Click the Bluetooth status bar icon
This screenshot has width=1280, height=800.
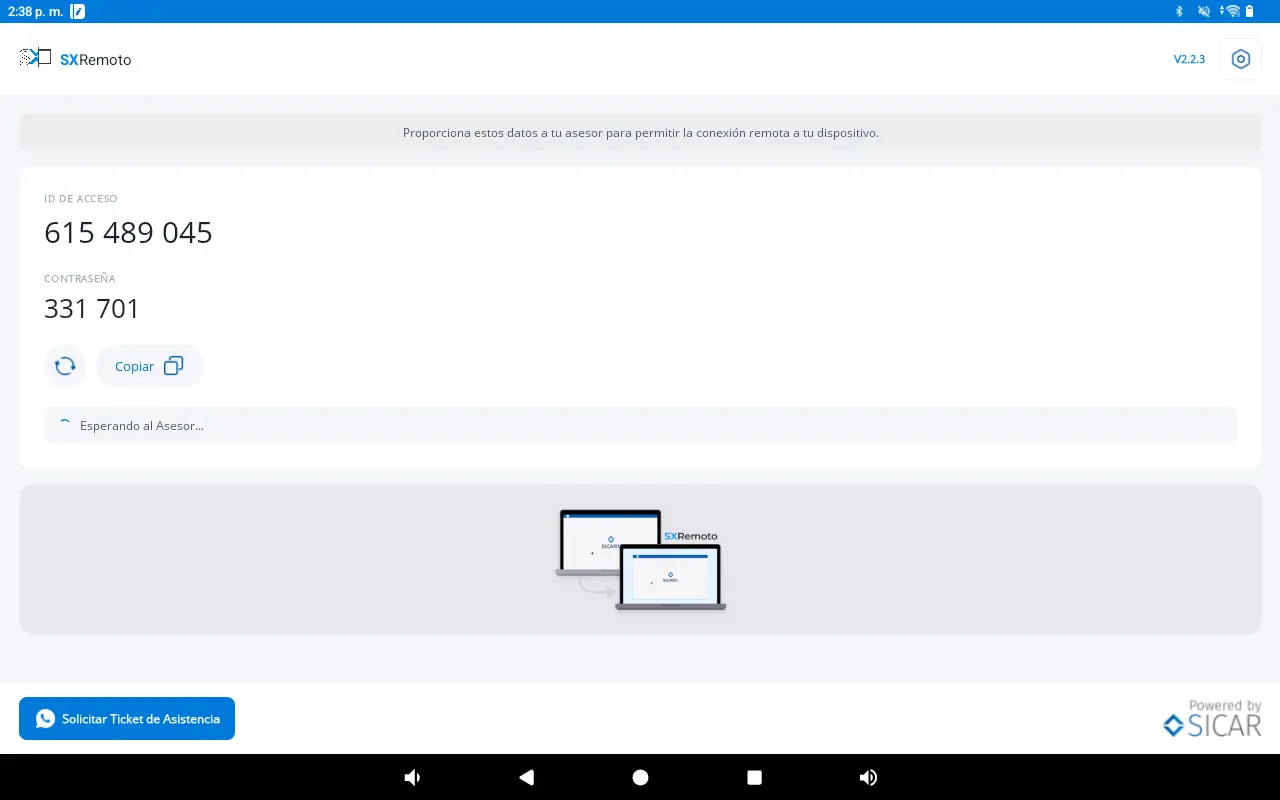point(1179,11)
